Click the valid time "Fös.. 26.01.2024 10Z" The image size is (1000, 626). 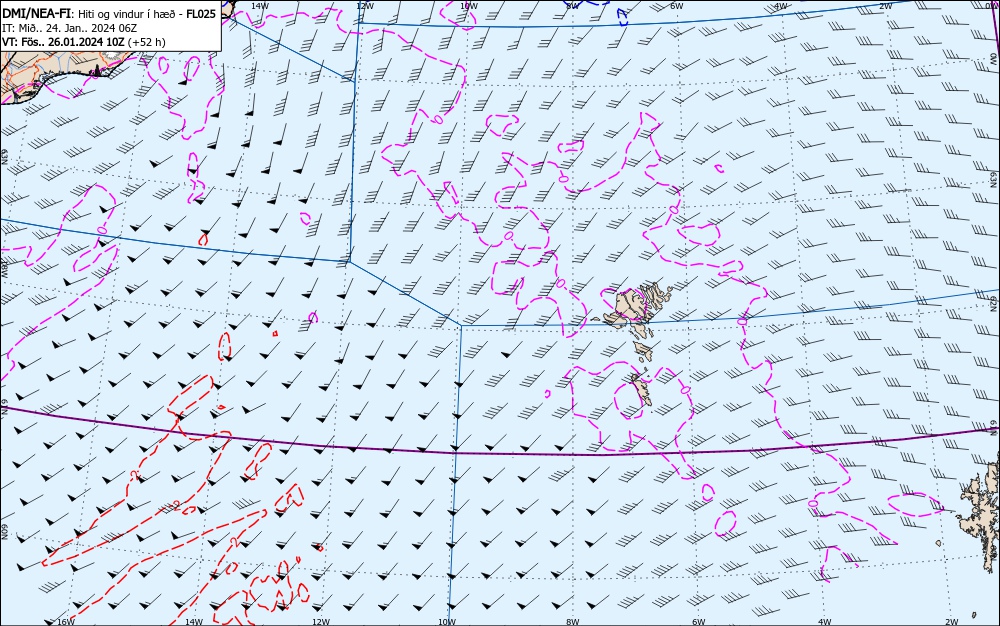coord(71,42)
